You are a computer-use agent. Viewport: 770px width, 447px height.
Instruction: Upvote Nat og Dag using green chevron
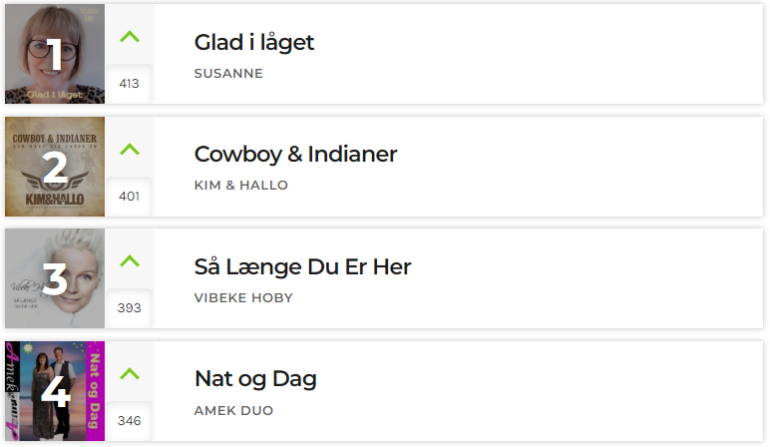coord(130,374)
